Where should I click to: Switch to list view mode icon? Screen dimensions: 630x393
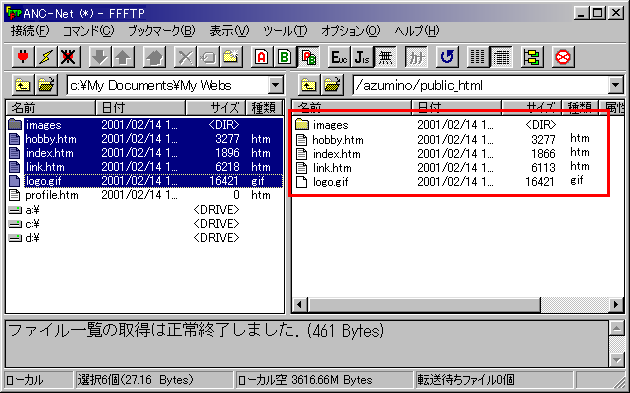pyautogui.click(x=478, y=57)
